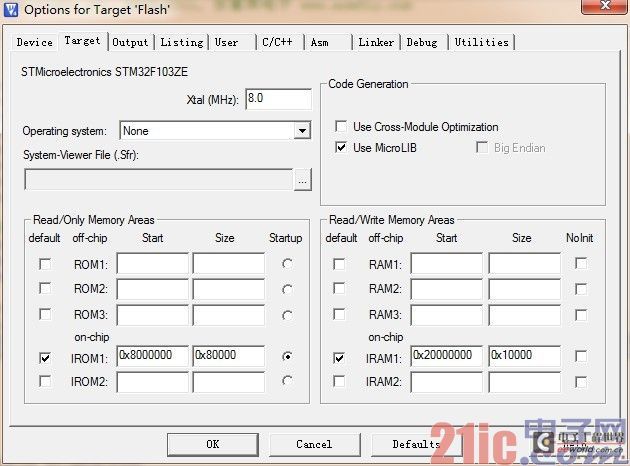Open the Operating system dropdown
This screenshot has height=466, width=630.
click(215, 131)
